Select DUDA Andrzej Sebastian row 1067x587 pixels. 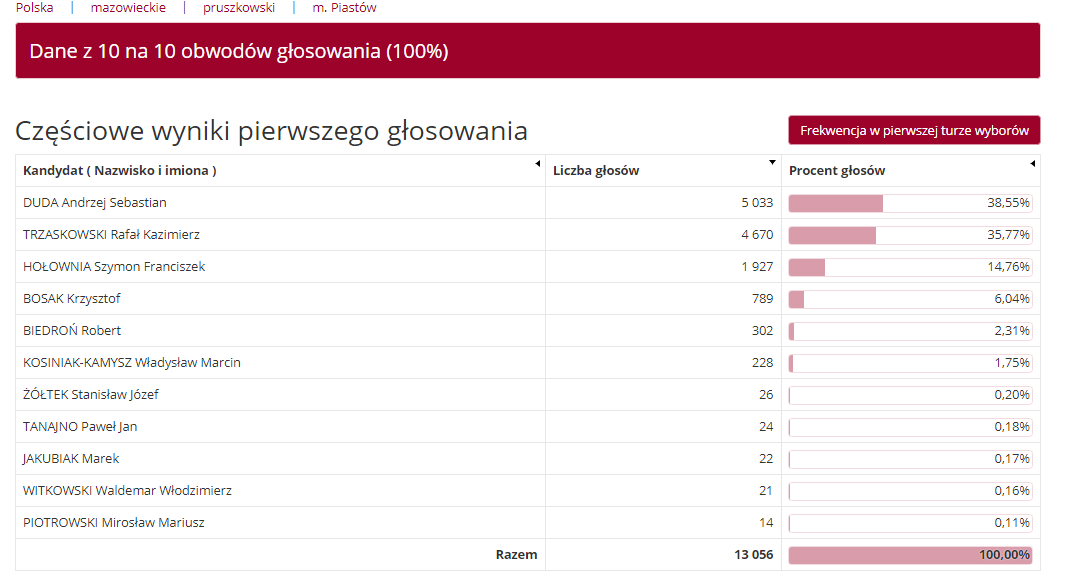pyautogui.click(x=527, y=203)
